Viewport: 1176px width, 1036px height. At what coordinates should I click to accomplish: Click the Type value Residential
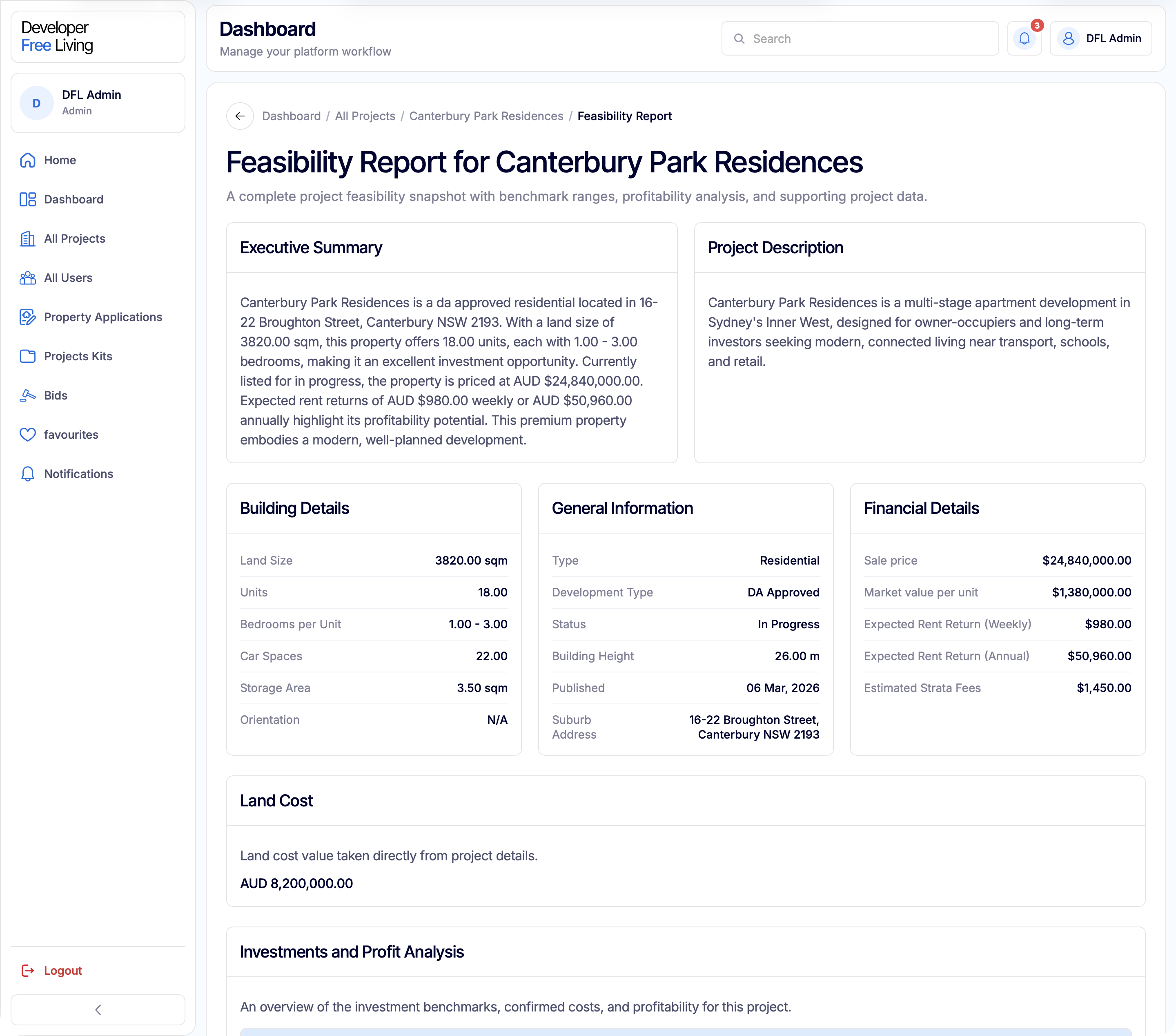789,560
